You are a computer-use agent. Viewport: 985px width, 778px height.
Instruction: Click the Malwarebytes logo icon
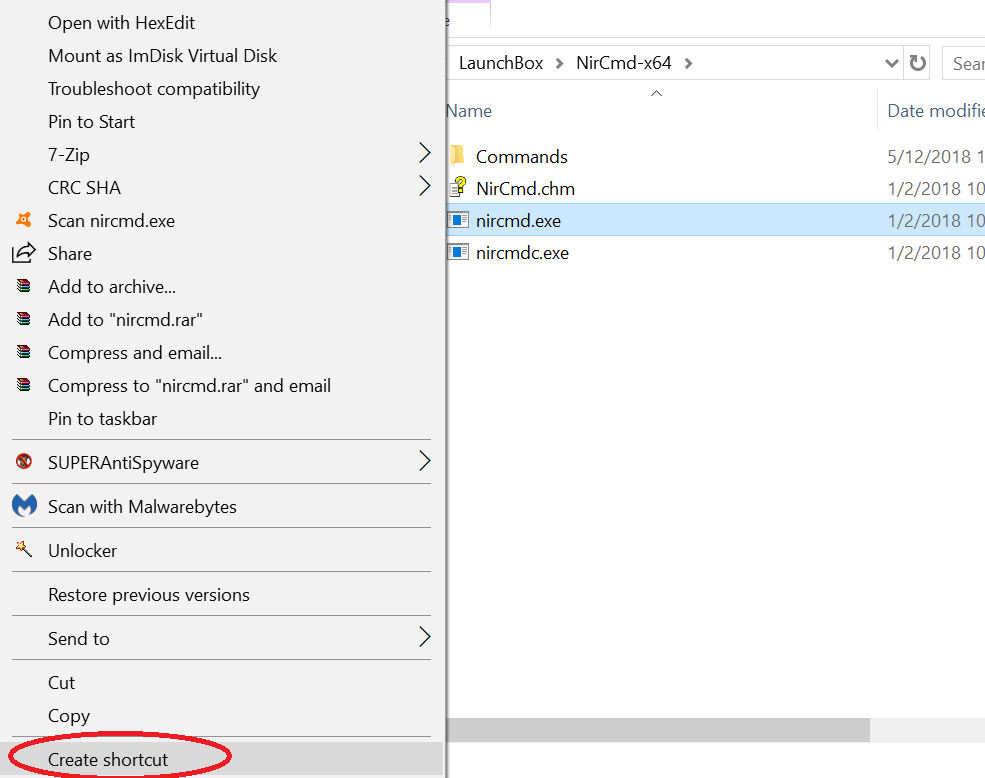tap(24, 505)
